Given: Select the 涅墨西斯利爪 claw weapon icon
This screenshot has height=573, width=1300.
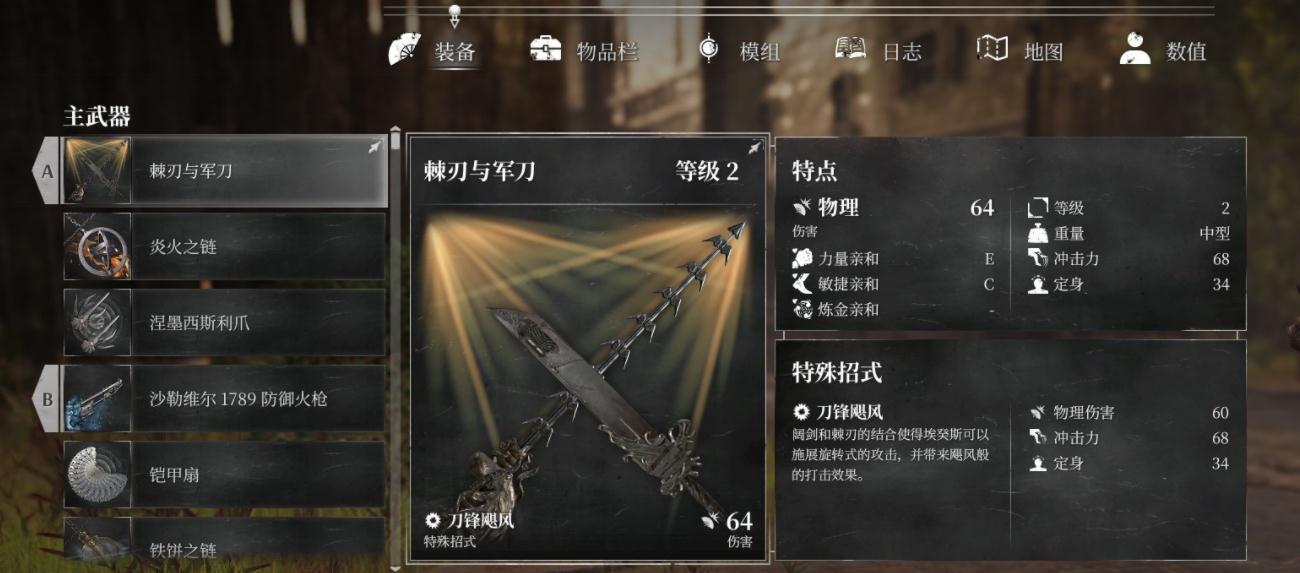Looking at the screenshot, I should click(x=97, y=323).
